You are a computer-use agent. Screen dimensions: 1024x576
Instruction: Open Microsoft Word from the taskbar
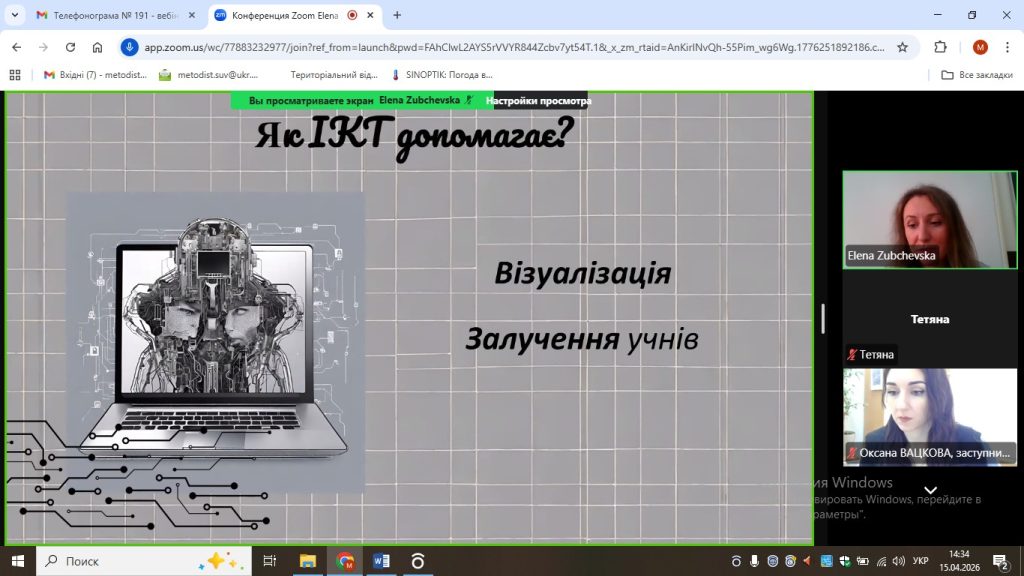point(381,561)
